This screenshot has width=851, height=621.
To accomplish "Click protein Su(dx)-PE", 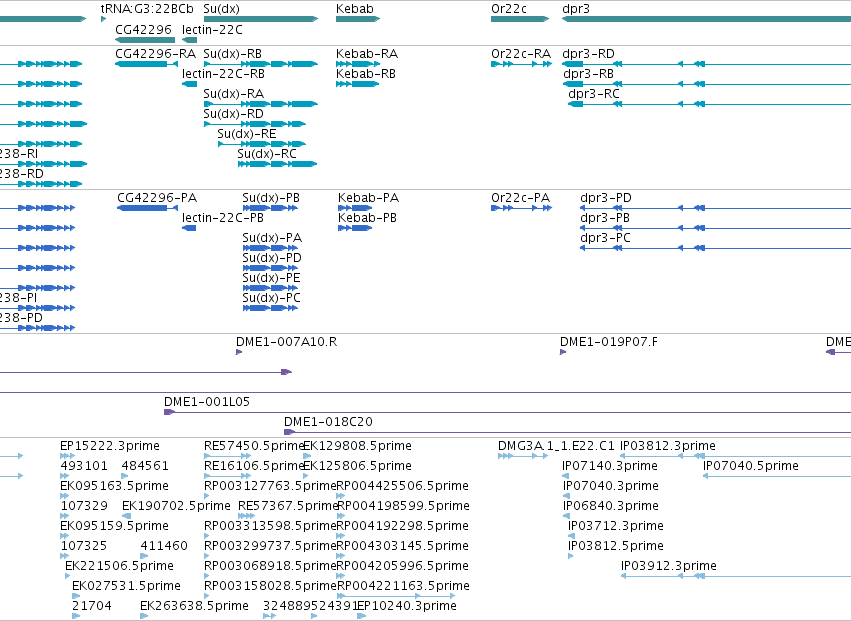I will (271, 278).
